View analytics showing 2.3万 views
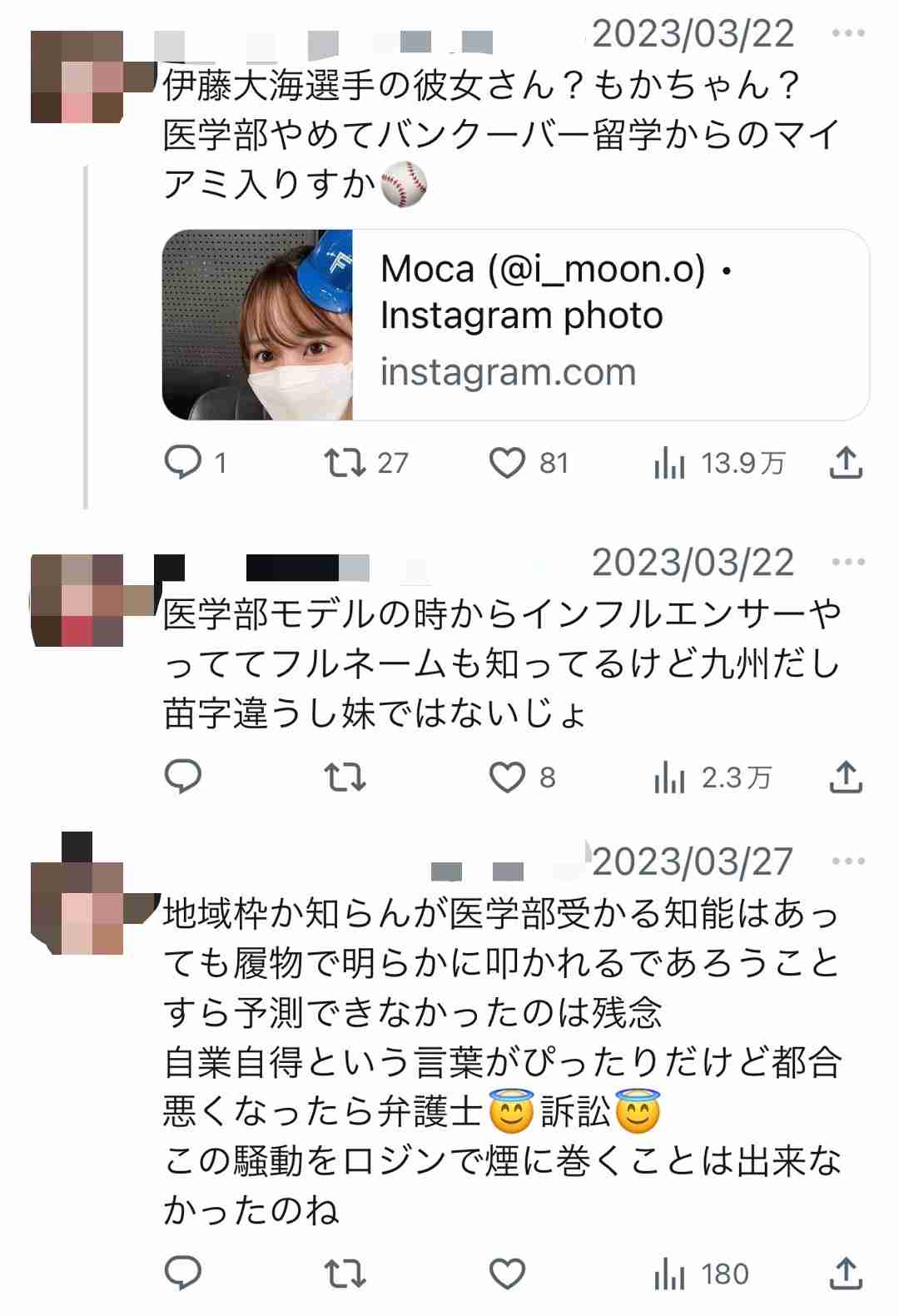This screenshot has height=1316, width=899. (x=713, y=777)
